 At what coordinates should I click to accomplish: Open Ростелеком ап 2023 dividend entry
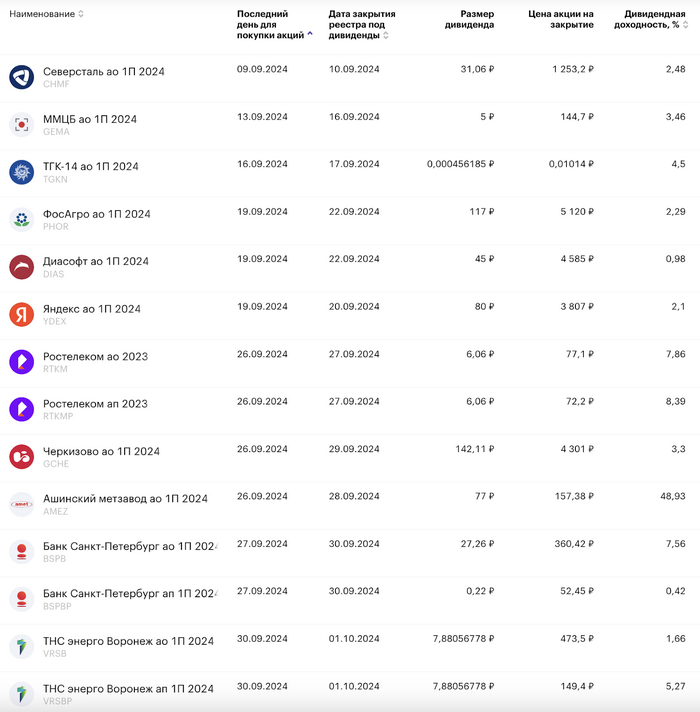coord(95,404)
